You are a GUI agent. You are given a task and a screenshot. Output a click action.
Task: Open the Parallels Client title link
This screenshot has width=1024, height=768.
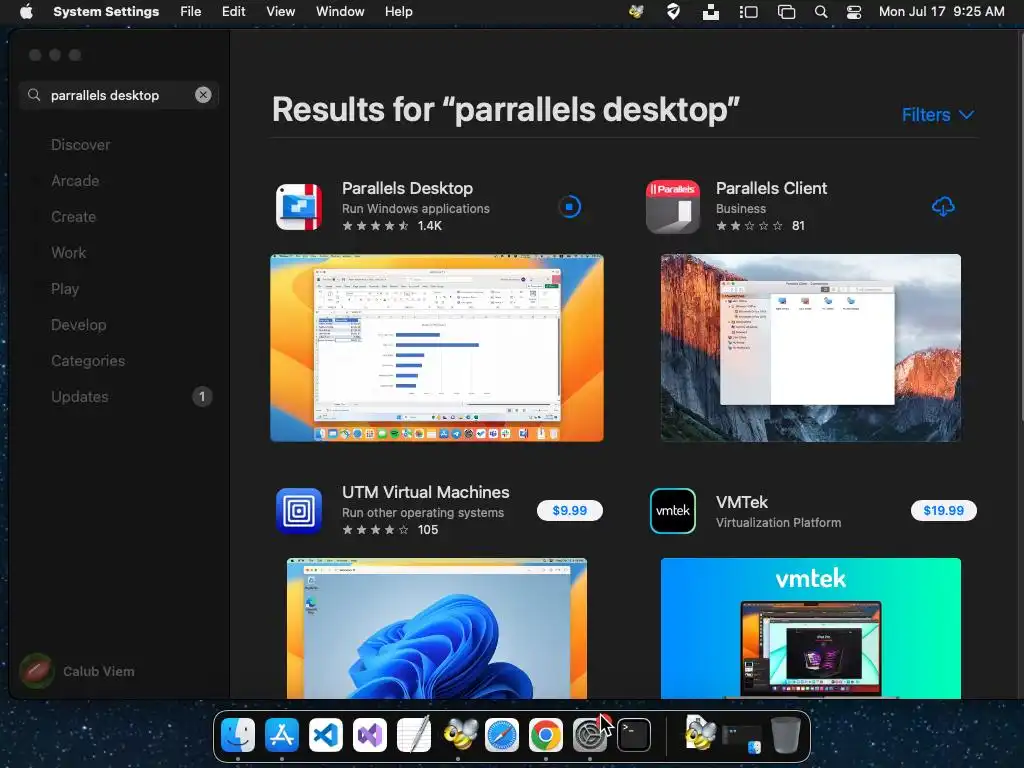pyautogui.click(x=771, y=188)
